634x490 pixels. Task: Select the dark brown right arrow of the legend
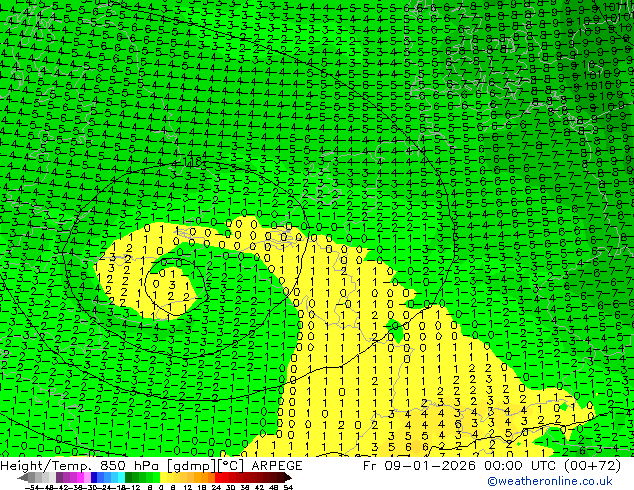pos(287,478)
